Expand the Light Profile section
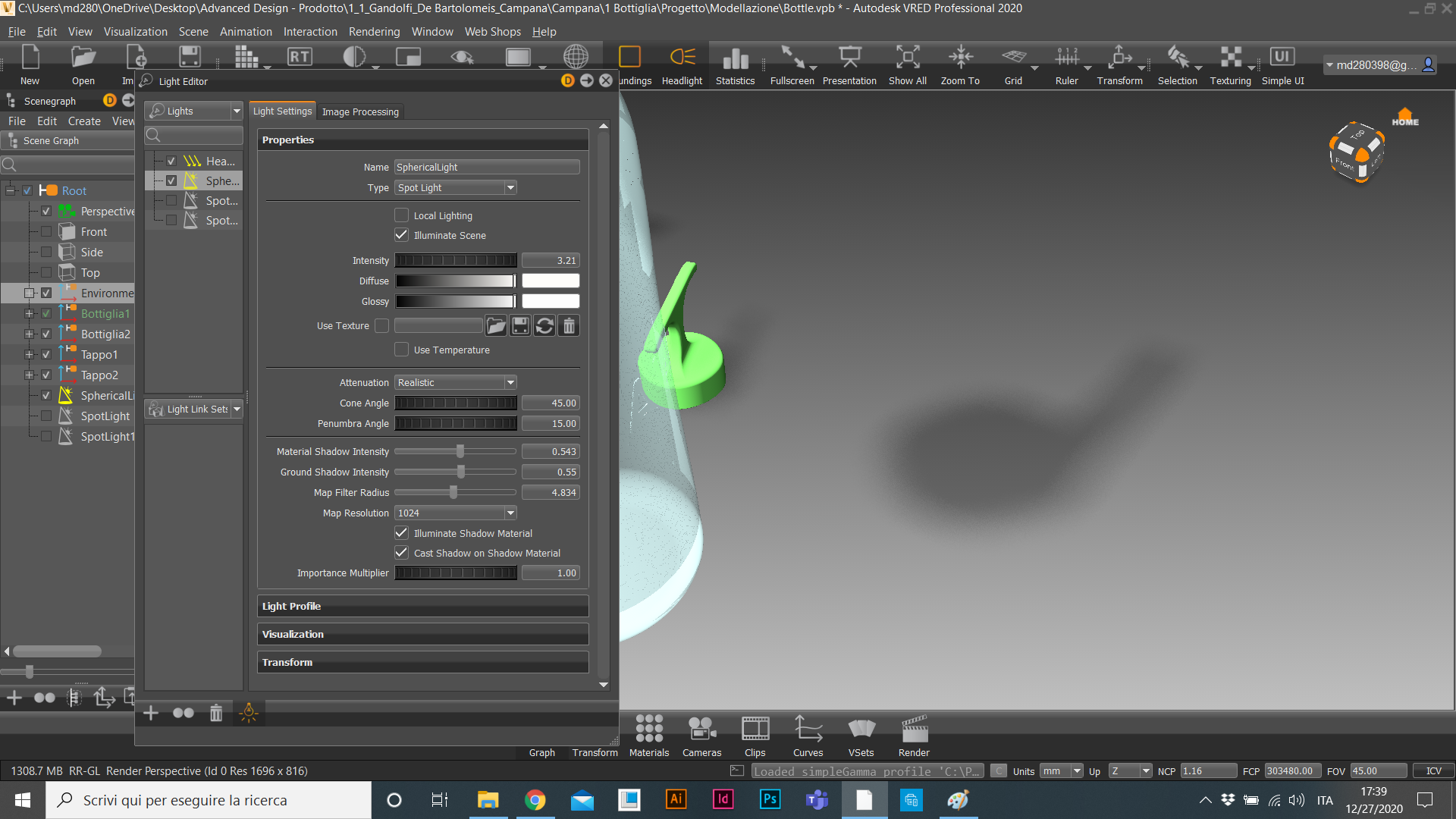 422,606
